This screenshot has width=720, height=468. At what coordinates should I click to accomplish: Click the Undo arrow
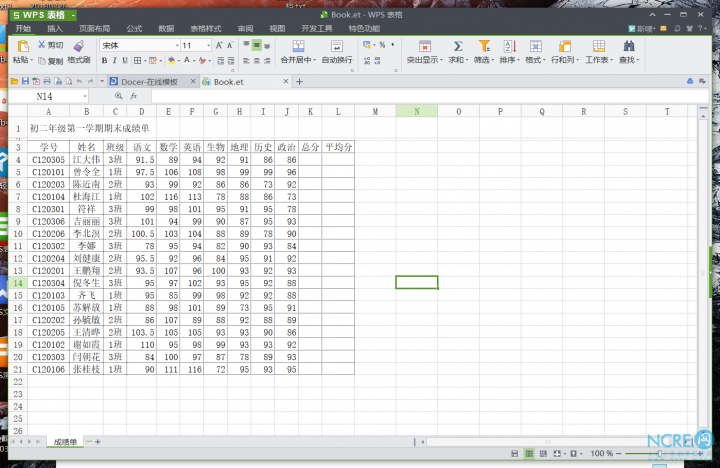coord(79,81)
